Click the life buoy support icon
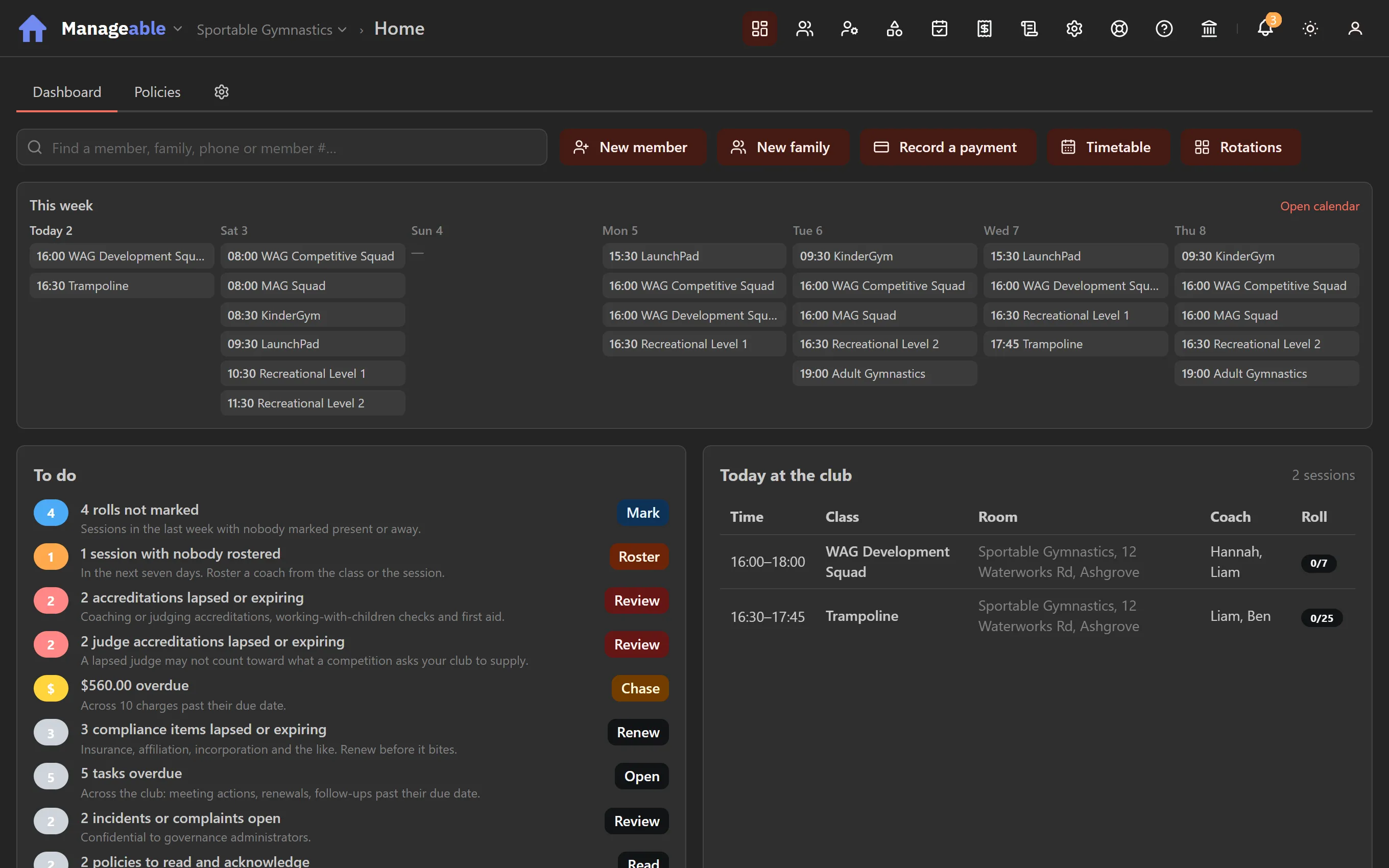This screenshot has width=1389, height=868. pos(1119,29)
